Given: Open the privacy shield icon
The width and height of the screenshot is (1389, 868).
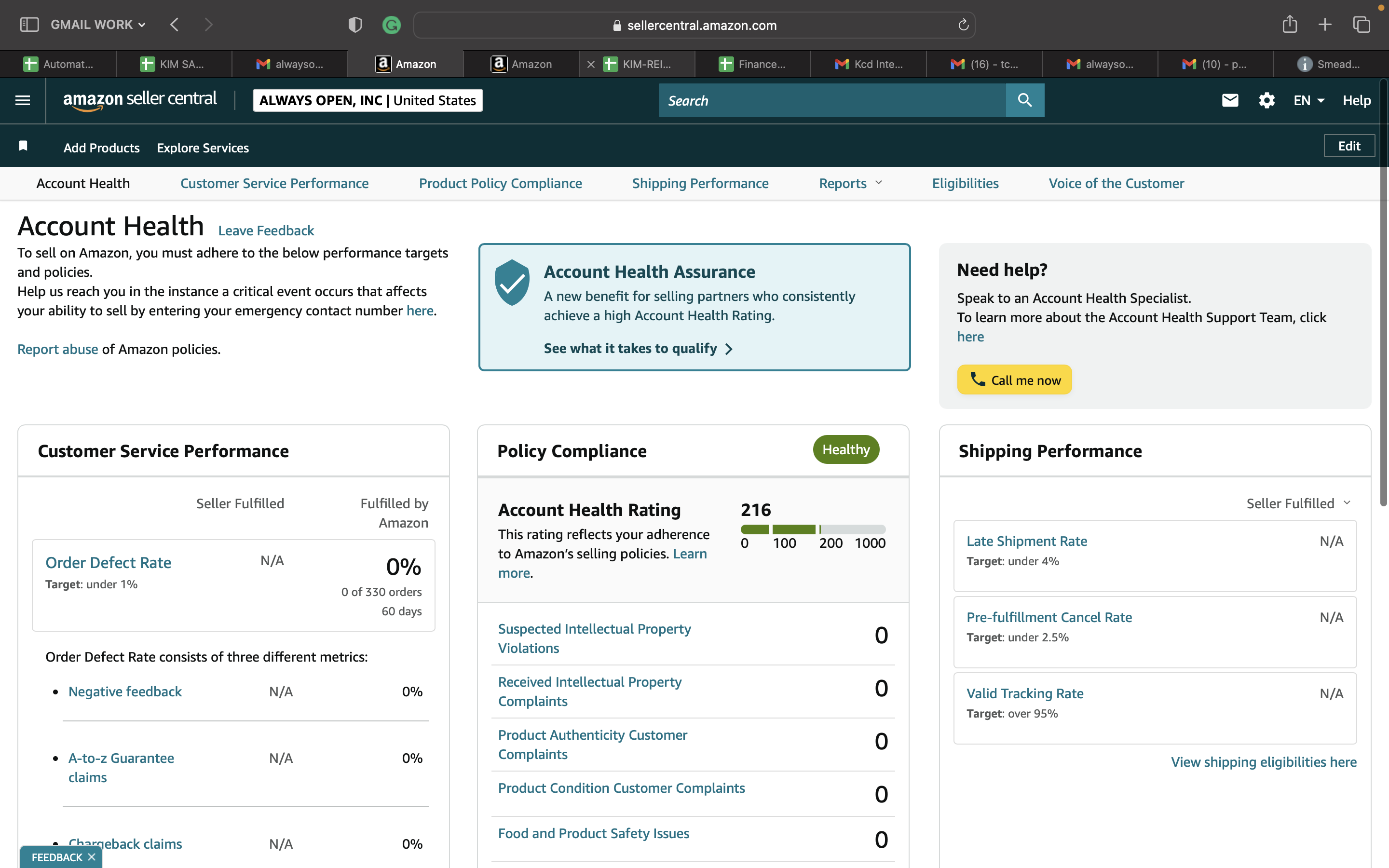Looking at the screenshot, I should tap(355, 25).
